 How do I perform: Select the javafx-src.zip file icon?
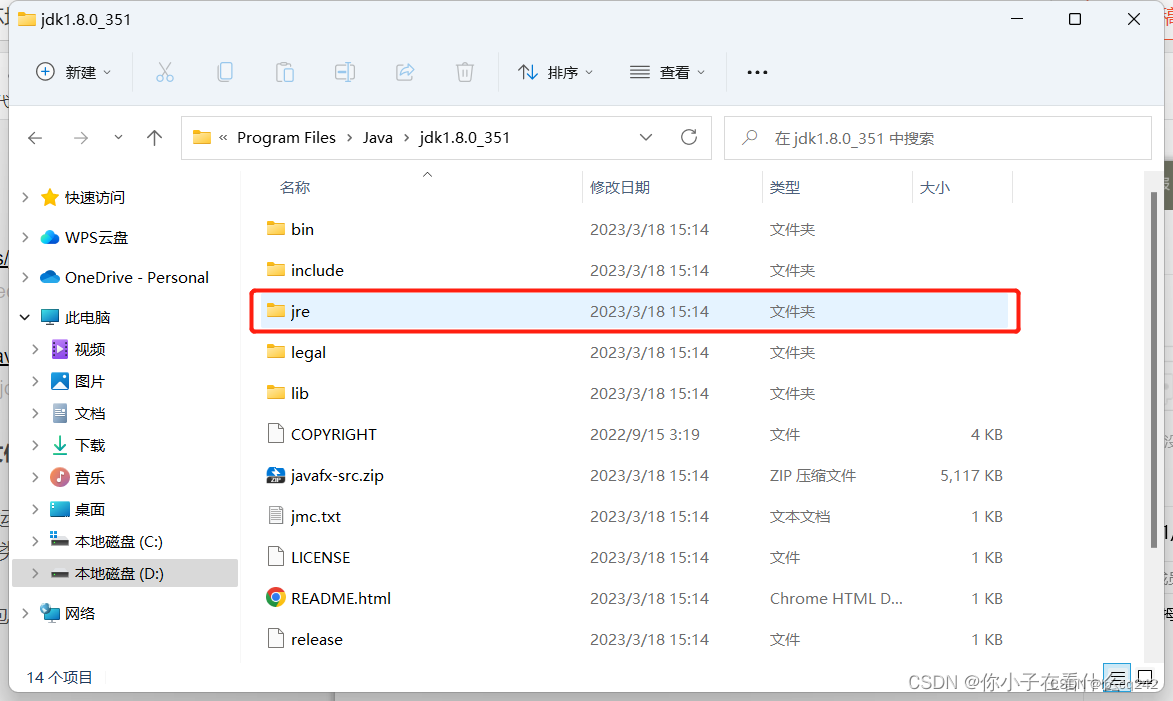point(275,475)
